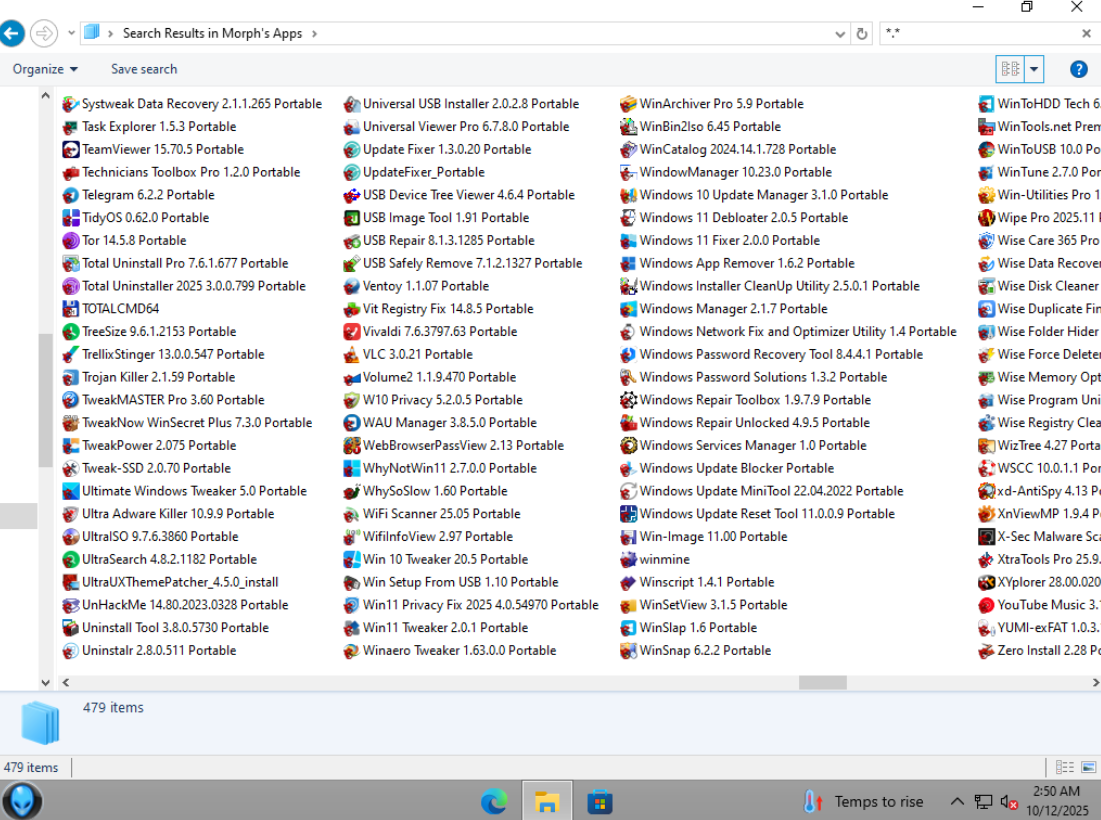Select Windows Password Recovery Tool 8.4.4.1 Portable
The height and width of the screenshot is (820, 1101).
(x=772, y=355)
